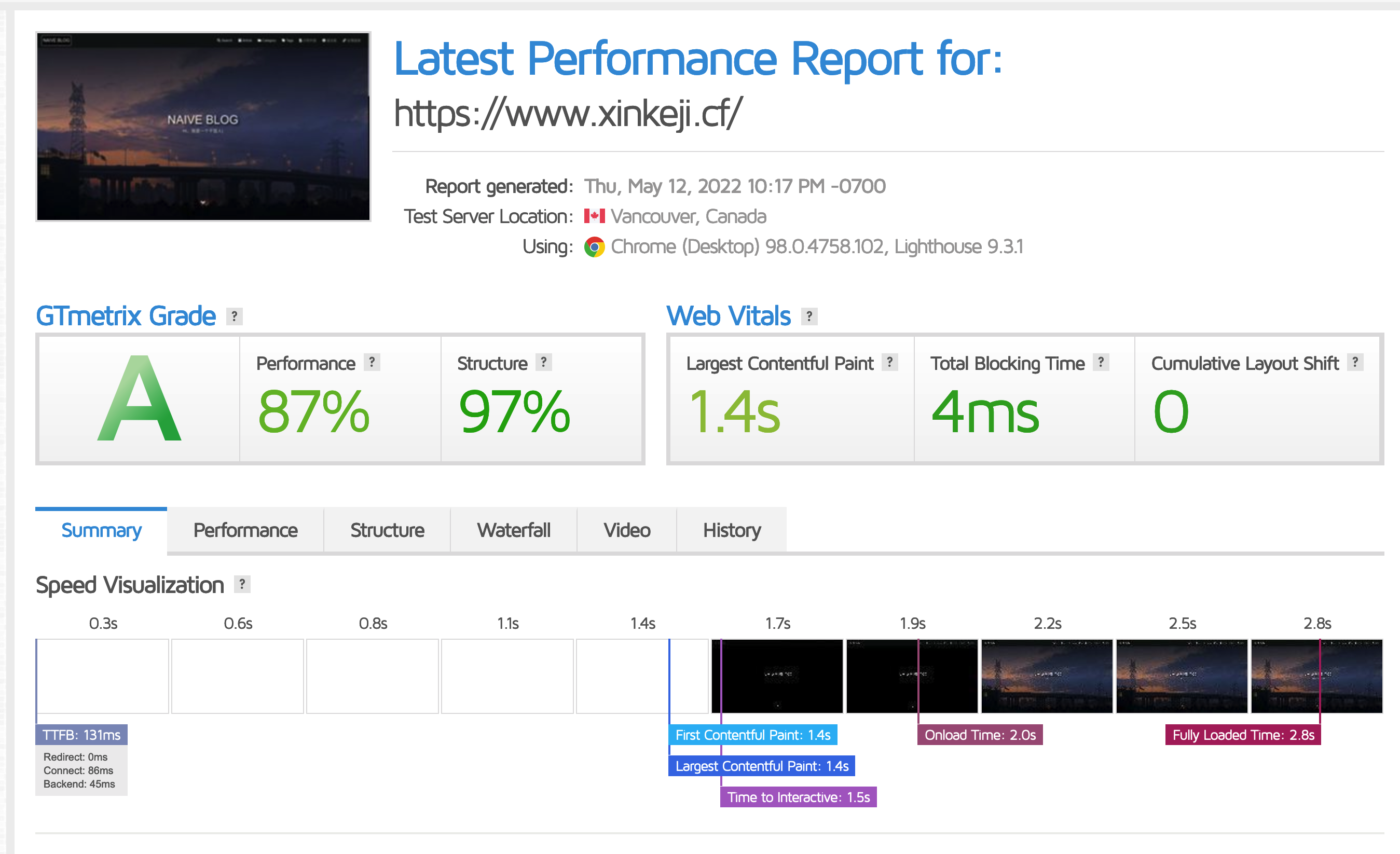1400x854 pixels.
Task: Click the Onload Time 2.0s marker
Action: tap(980, 735)
